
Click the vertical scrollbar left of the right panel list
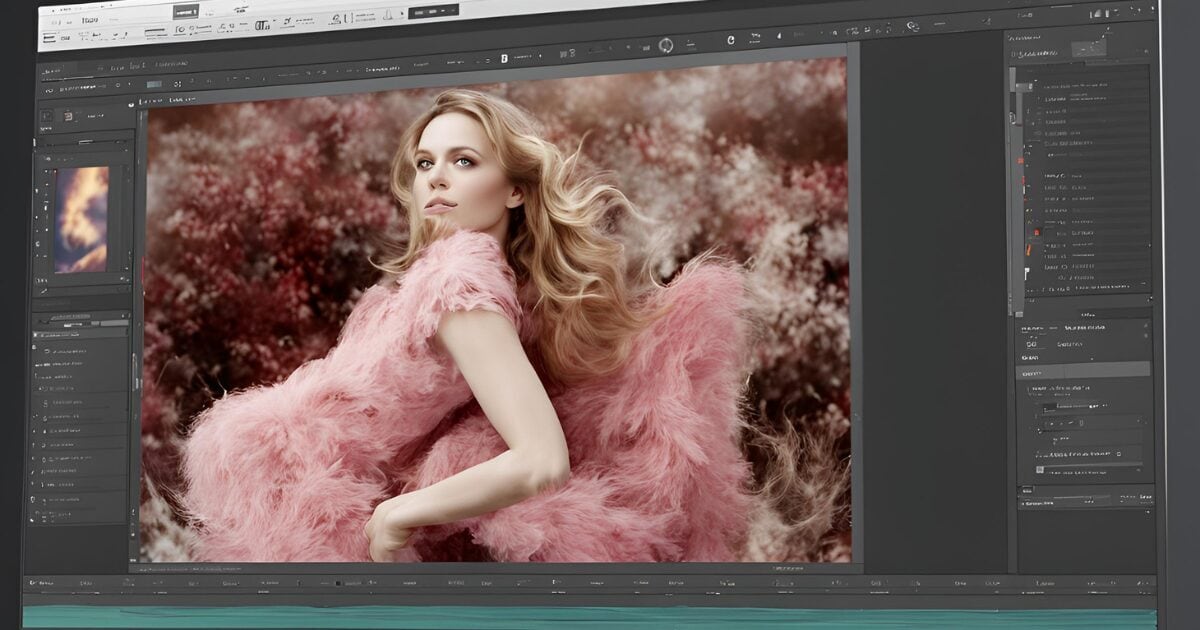point(1017,200)
